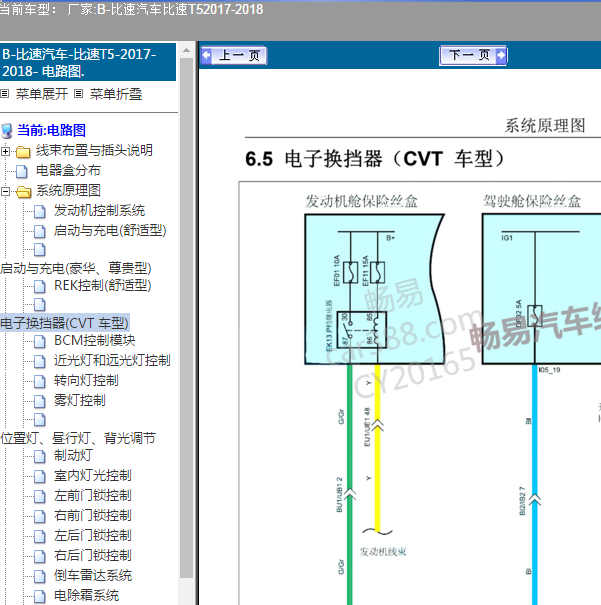Open 室内灯光控制 diagram
The height and width of the screenshot is (605, 601).
[x=93, y=475]
